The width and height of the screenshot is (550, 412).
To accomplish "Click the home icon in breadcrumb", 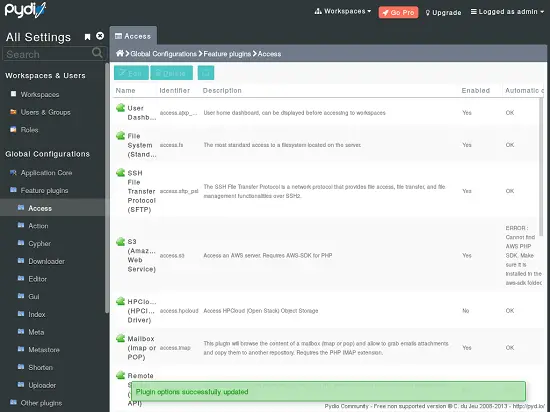I will [x=120, y=53].
